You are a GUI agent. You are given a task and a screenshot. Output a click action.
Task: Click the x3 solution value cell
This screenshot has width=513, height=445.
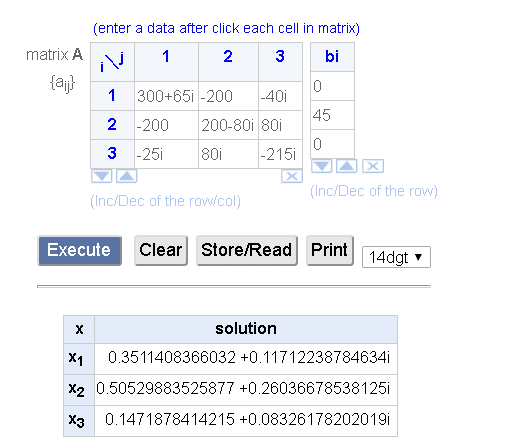[246, 421]
